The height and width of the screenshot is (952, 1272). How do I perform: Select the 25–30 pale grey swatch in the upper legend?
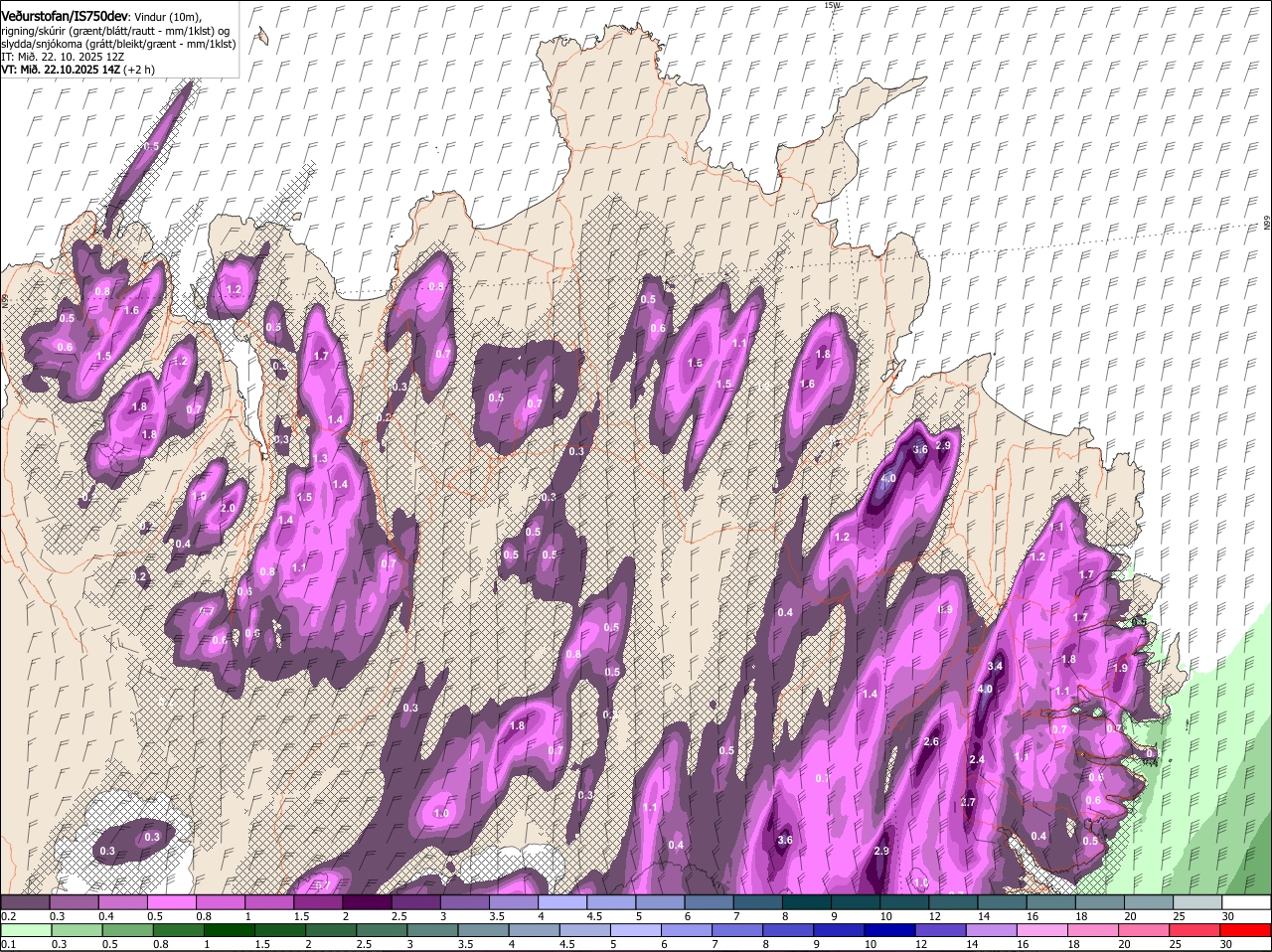pyautogui.click(x=1198, y=901)
